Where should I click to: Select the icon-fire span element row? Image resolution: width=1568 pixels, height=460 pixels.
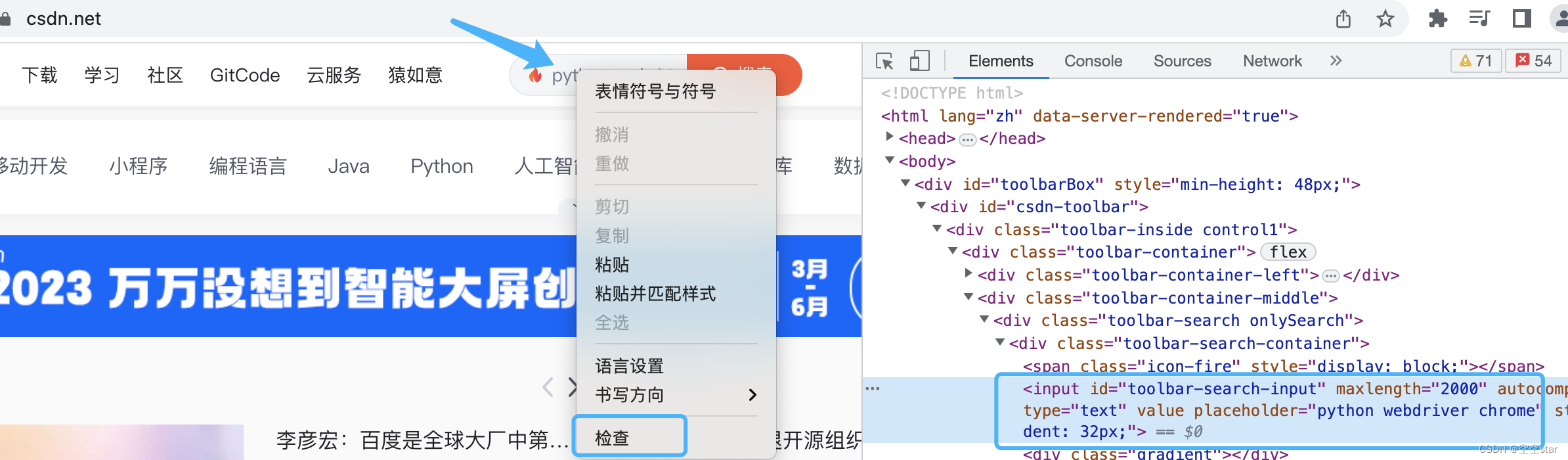click(1283, 366)
